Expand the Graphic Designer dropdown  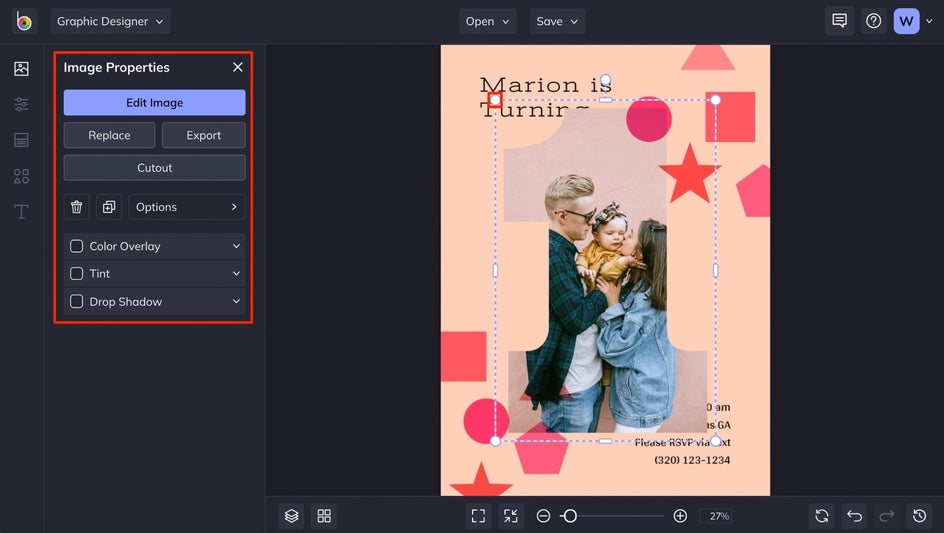(110, 21)
